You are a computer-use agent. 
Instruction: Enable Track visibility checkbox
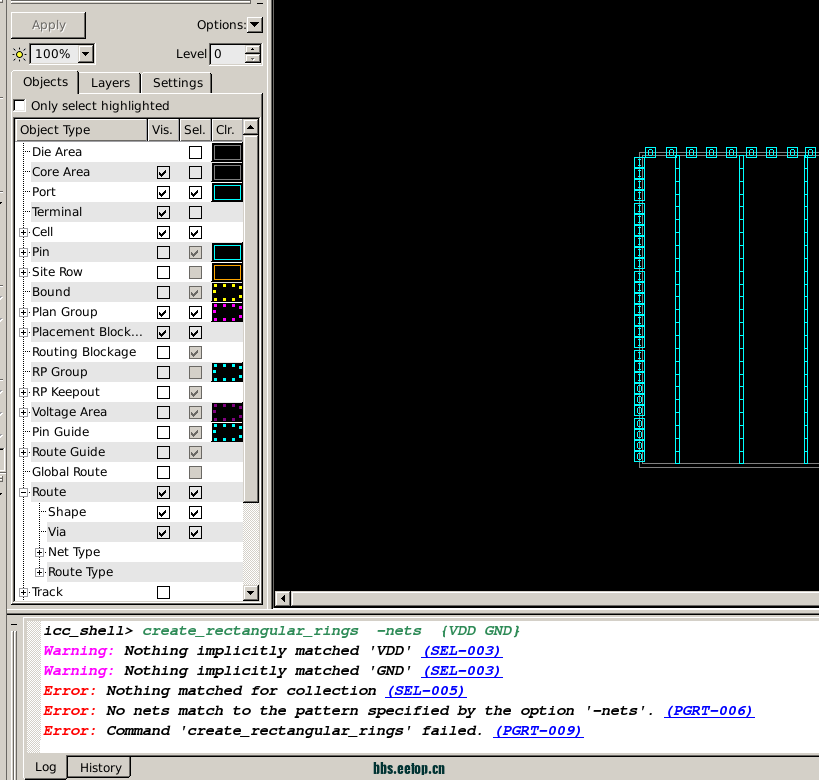[x=163, y=592]
